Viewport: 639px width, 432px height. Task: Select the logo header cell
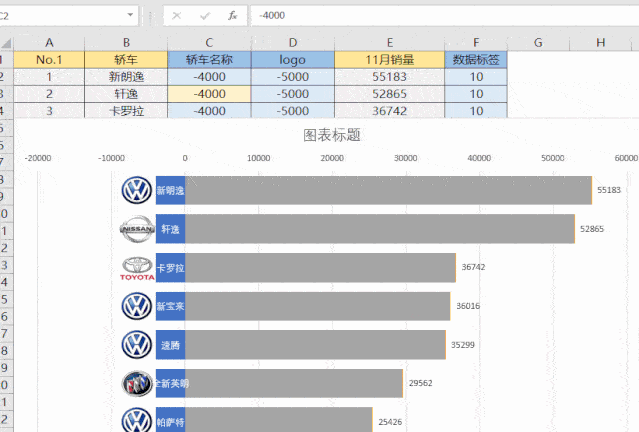(293, 60)
